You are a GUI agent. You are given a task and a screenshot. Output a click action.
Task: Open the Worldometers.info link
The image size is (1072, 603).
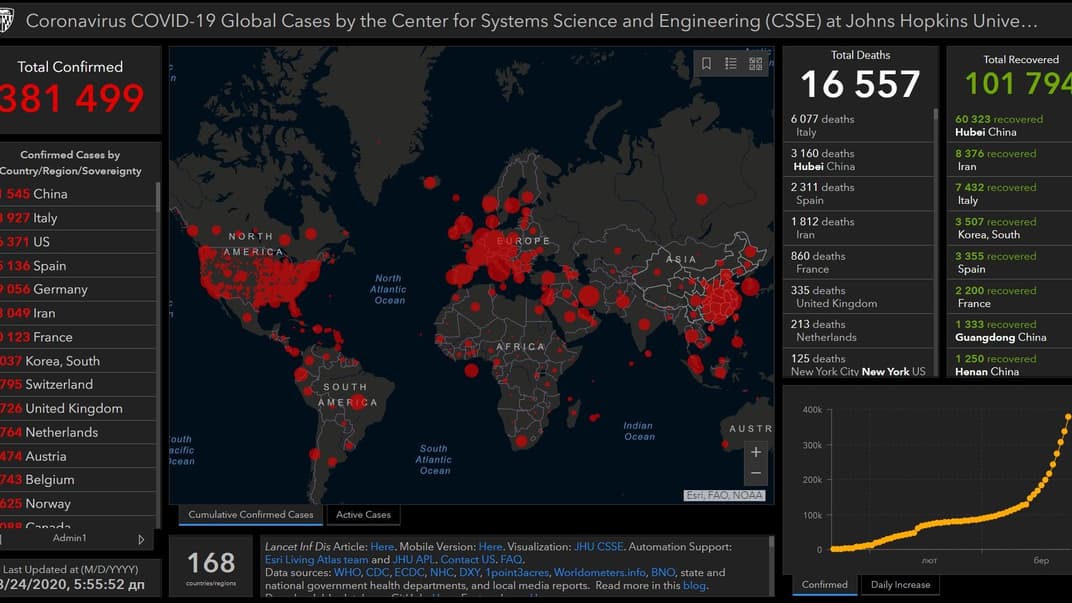click(600, 572)
